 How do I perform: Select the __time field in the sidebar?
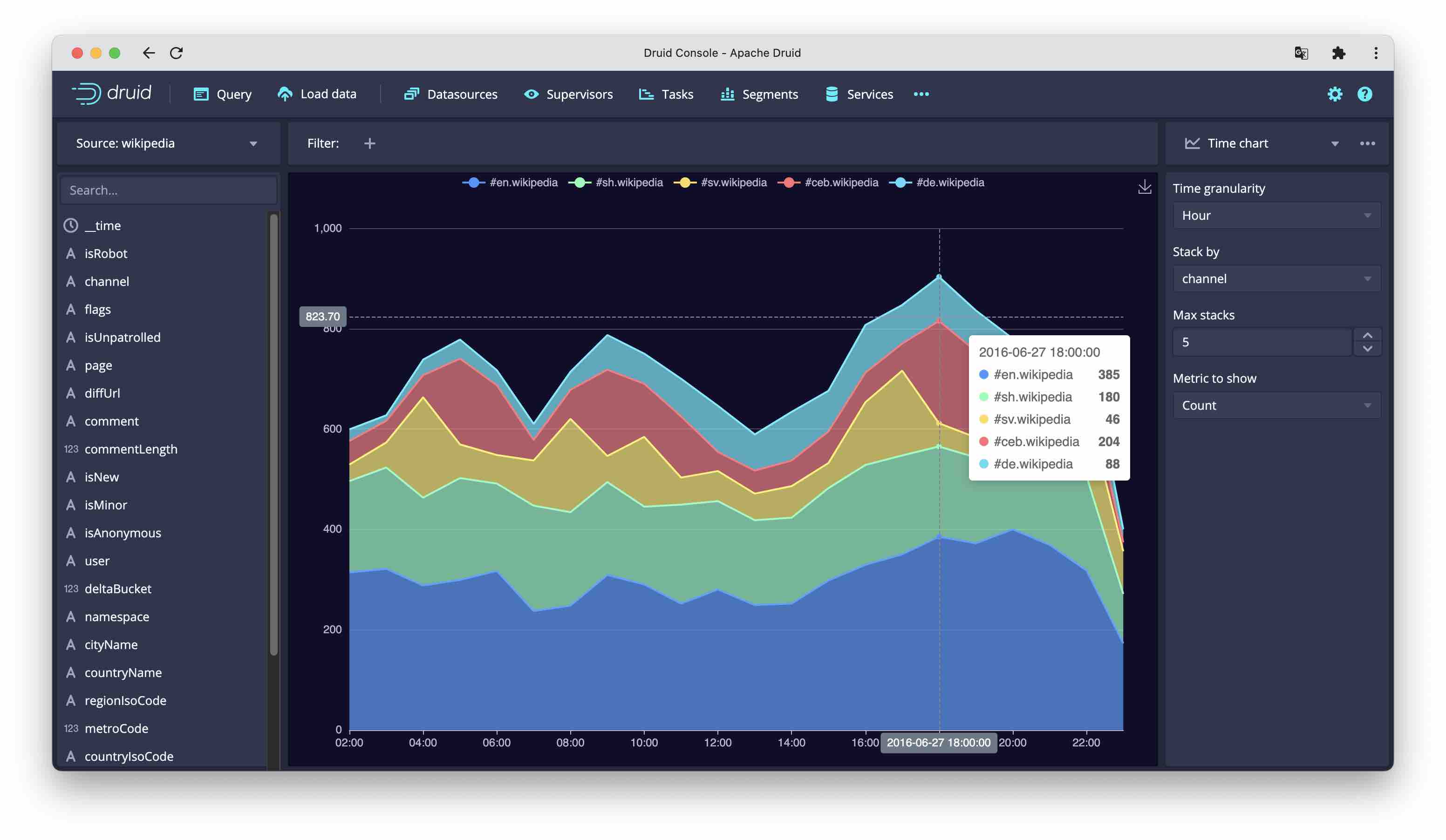click(103, 225)
